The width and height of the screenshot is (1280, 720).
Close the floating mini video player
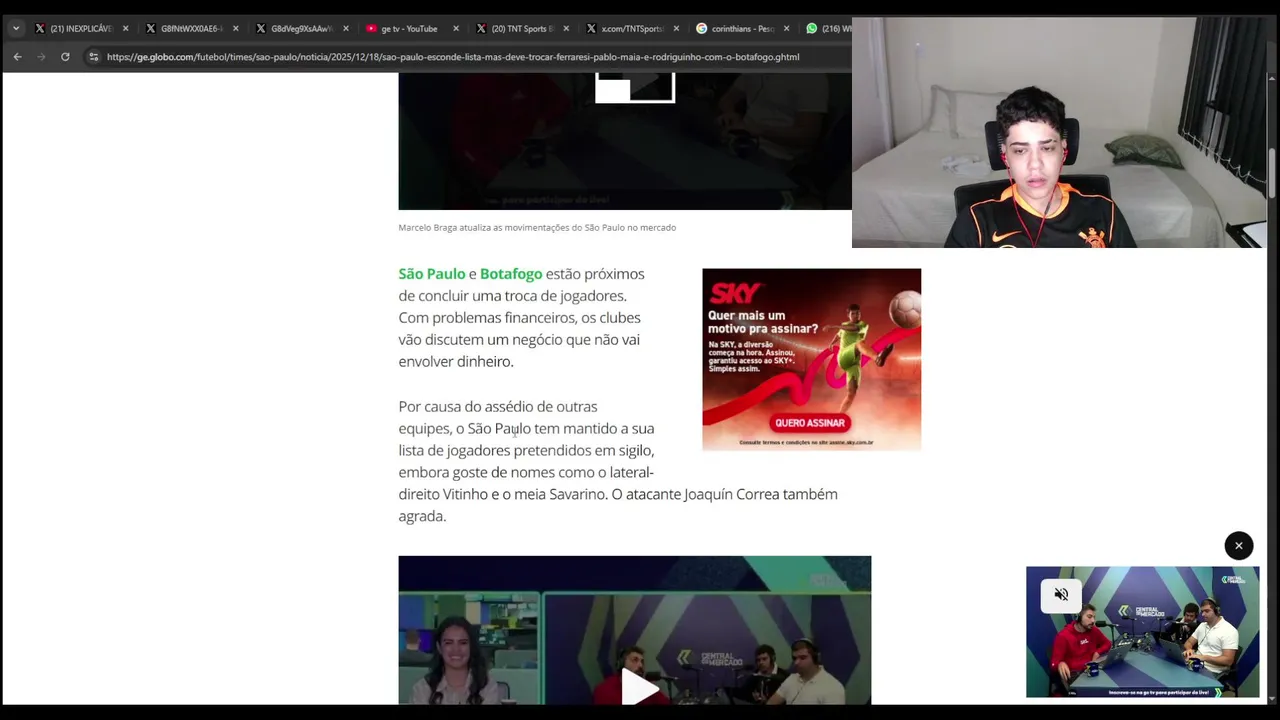1238,545
